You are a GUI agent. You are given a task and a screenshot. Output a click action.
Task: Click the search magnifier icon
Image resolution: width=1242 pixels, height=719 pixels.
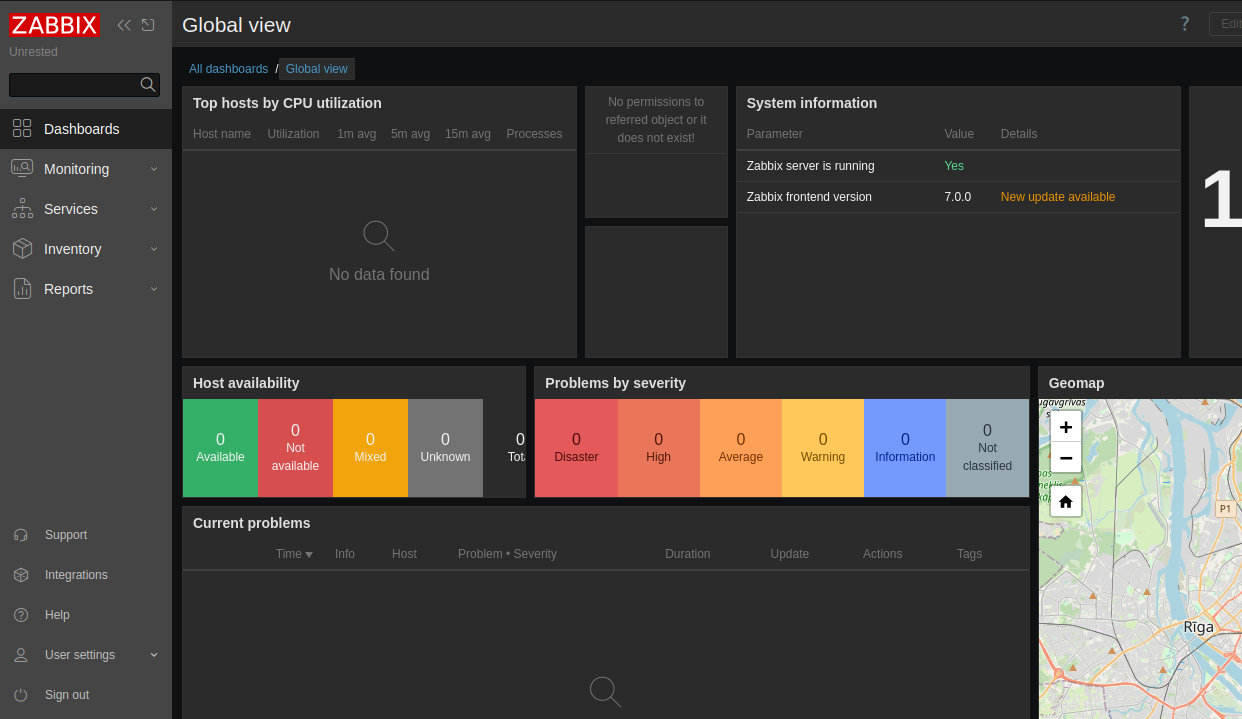[x=148, y=85]
